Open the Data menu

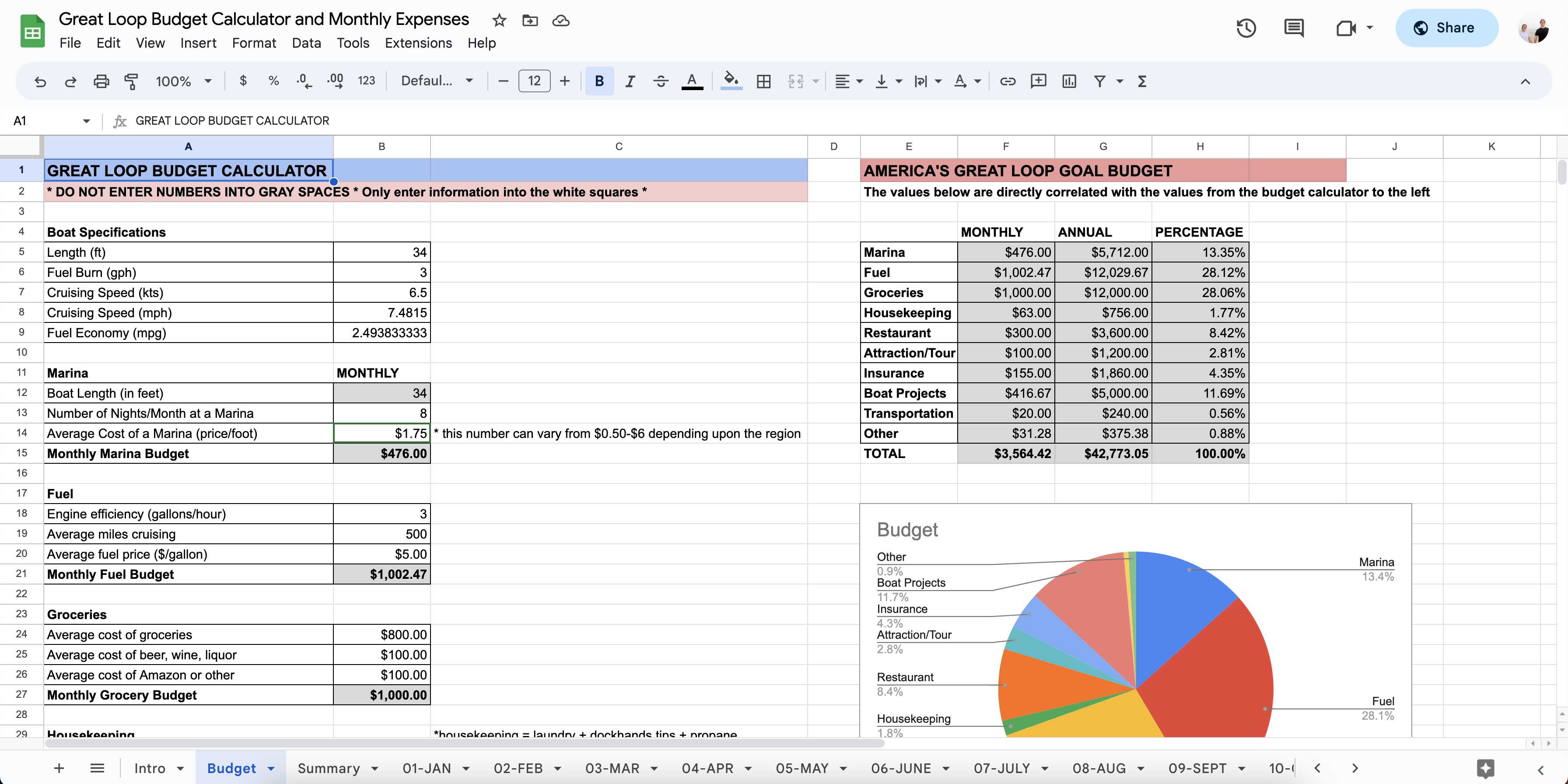coord(306,43)
